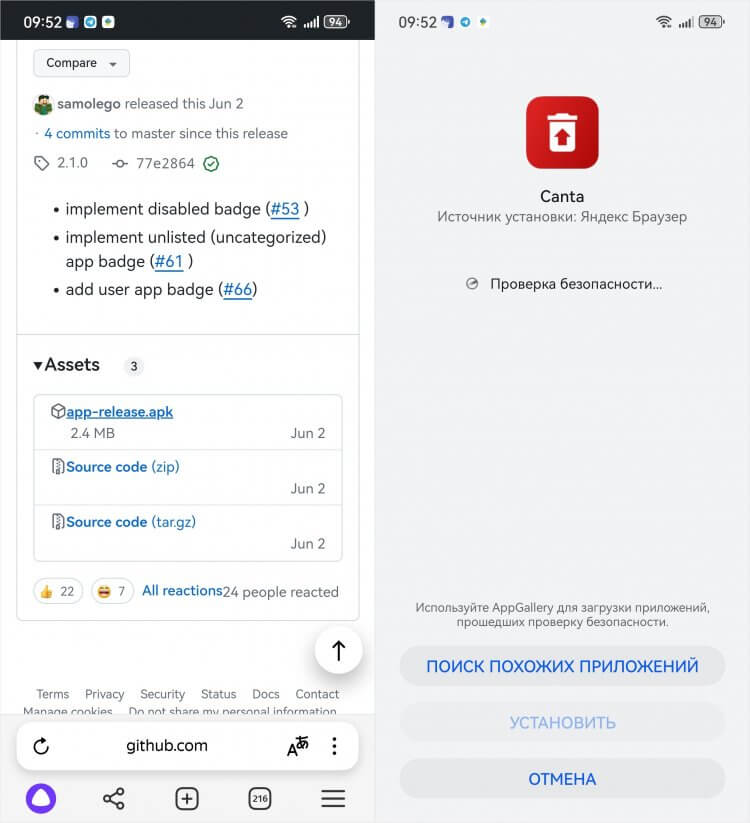The height and width of the screenshot is (823, 750).
Task: Tap the github.com address field
Action: coord(167,746)
